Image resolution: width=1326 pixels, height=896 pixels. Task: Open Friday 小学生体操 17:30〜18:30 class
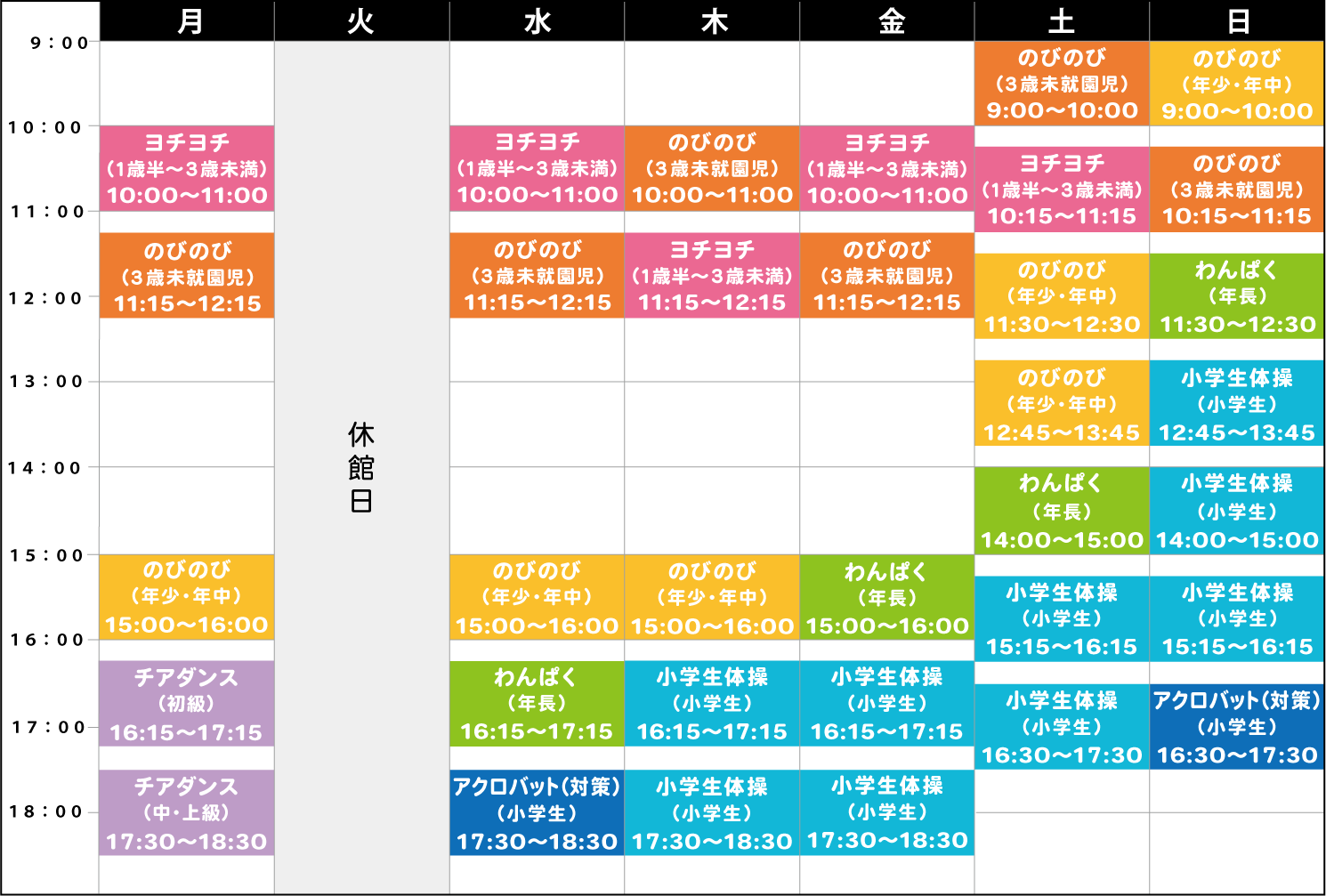(x=887, y=813)
